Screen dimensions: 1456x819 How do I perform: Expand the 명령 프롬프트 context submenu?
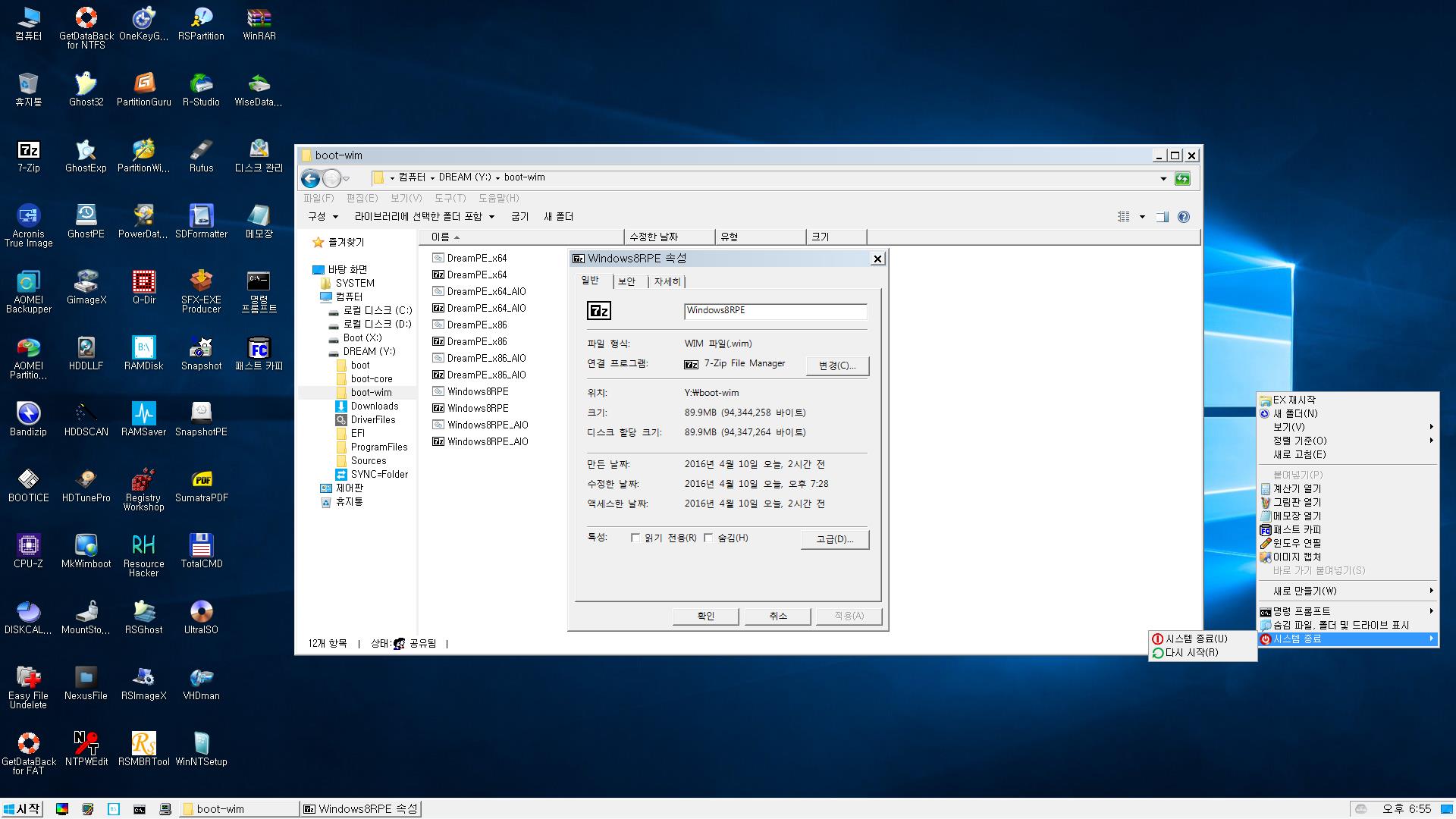pyautogui.click(x=1348, y=611)
